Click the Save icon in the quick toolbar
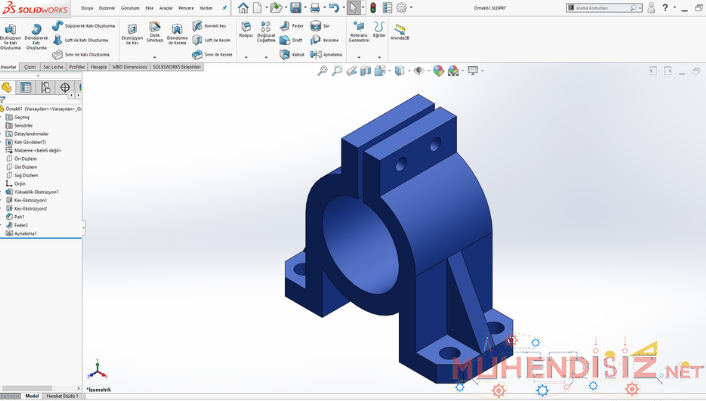This screenshot has width=706, height=401. tap(296, 8)
